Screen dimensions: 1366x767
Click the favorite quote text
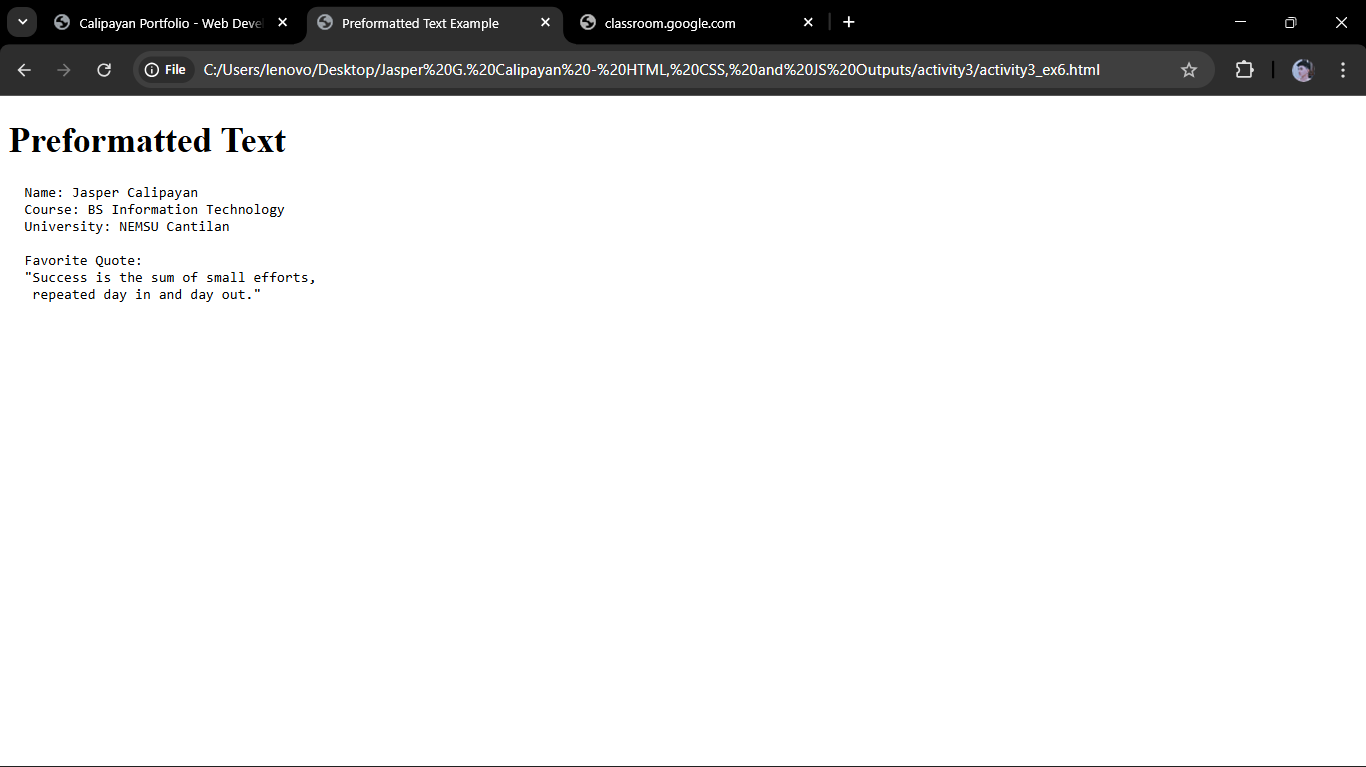[x=170, y=277]
